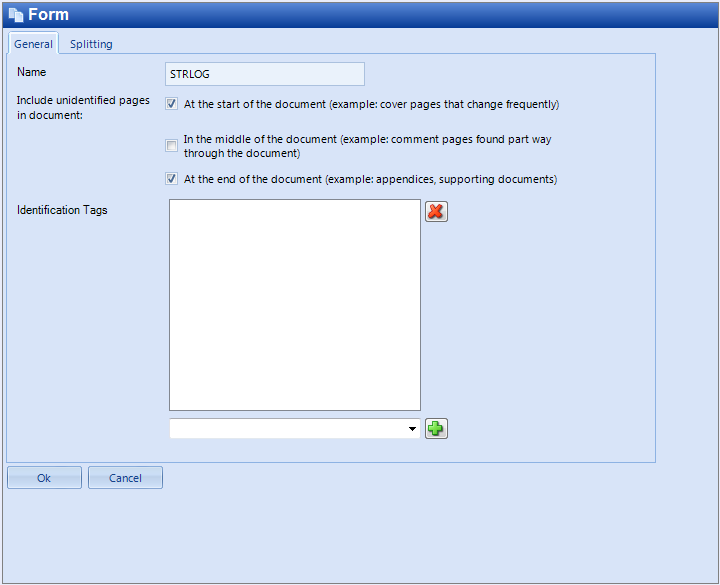This screenshot has width=720, height=585.
Task: Toggle 'At the end of the document' checkbox
Action: 172,179
